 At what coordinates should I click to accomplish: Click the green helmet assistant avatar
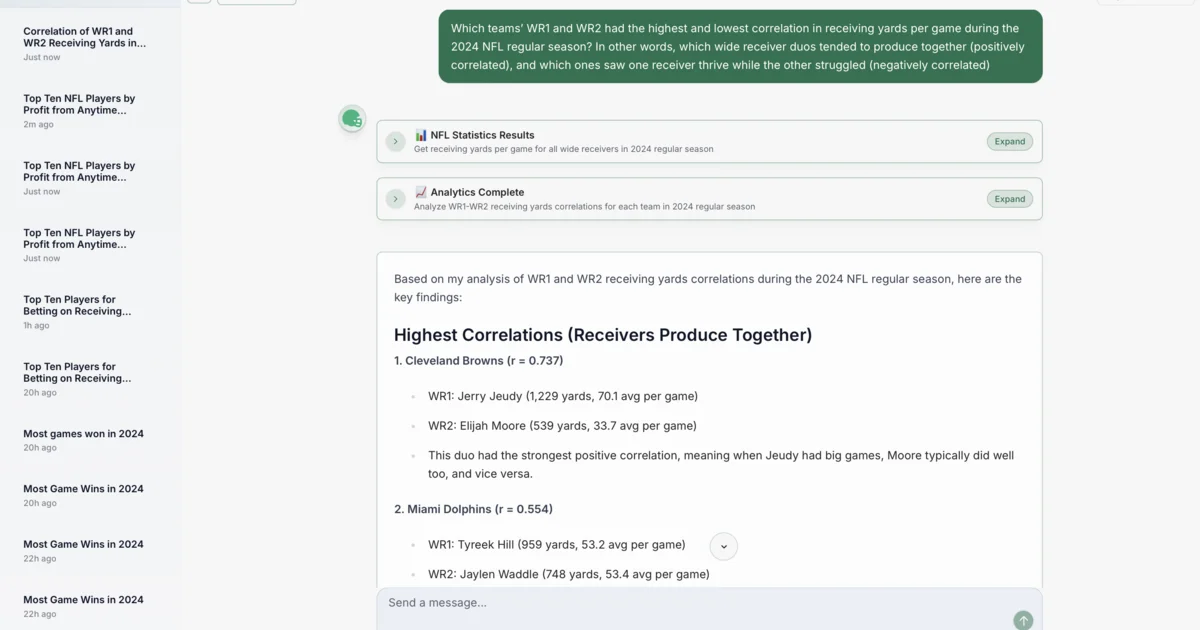point(352,119)
